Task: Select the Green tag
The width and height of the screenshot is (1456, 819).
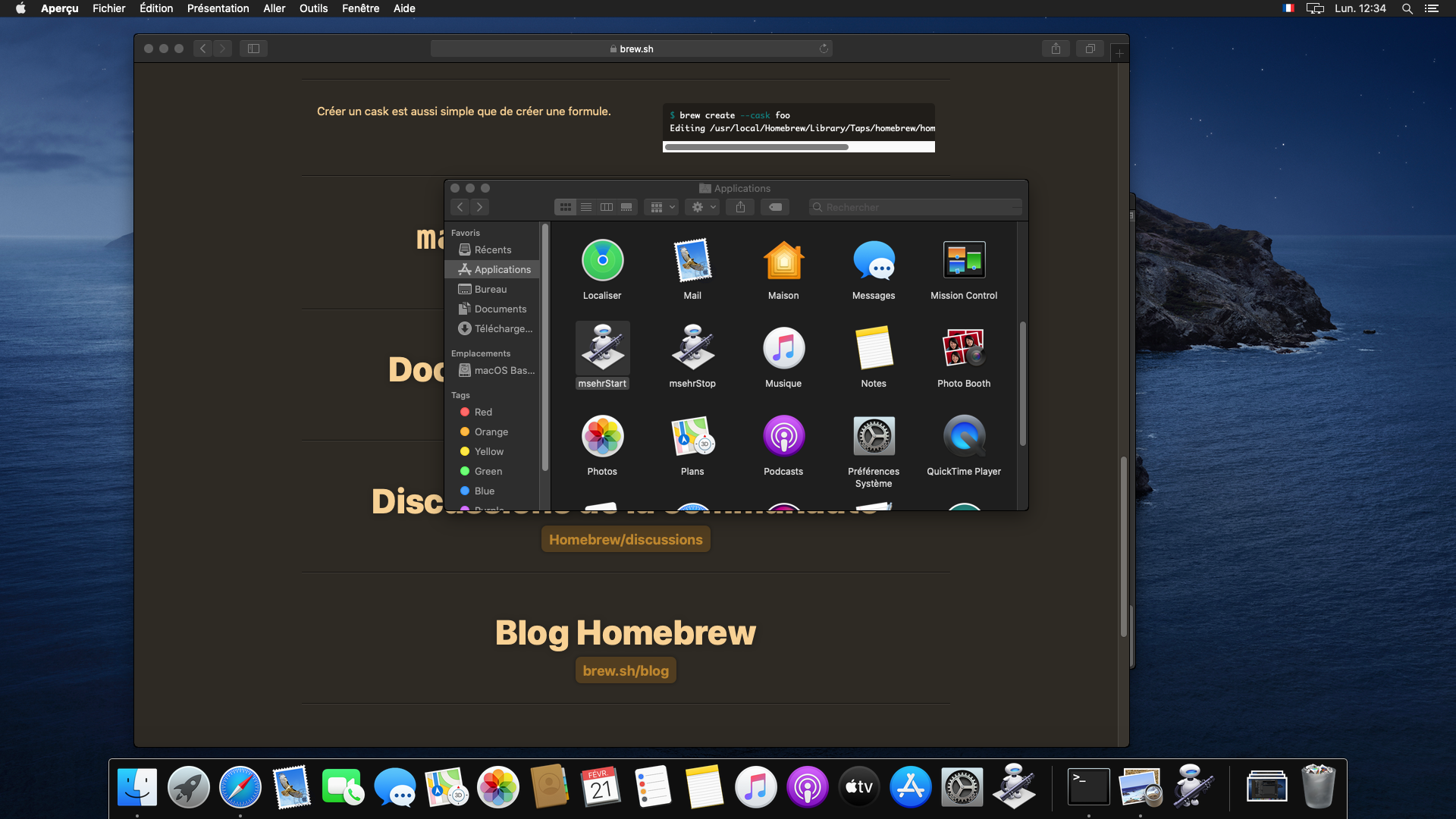Action: click(492, 471)
